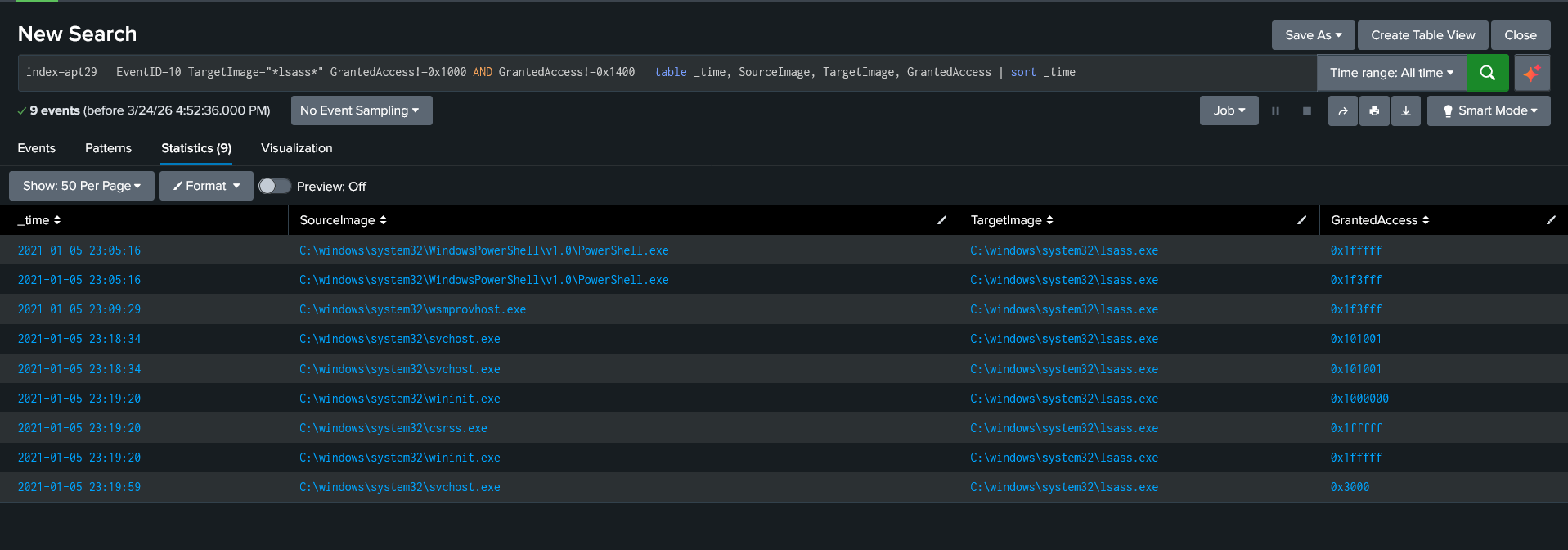Open the Job menu
The height and width of the screenshot is (550, 1568).
pyautogui.click(x=1229, y=110)
